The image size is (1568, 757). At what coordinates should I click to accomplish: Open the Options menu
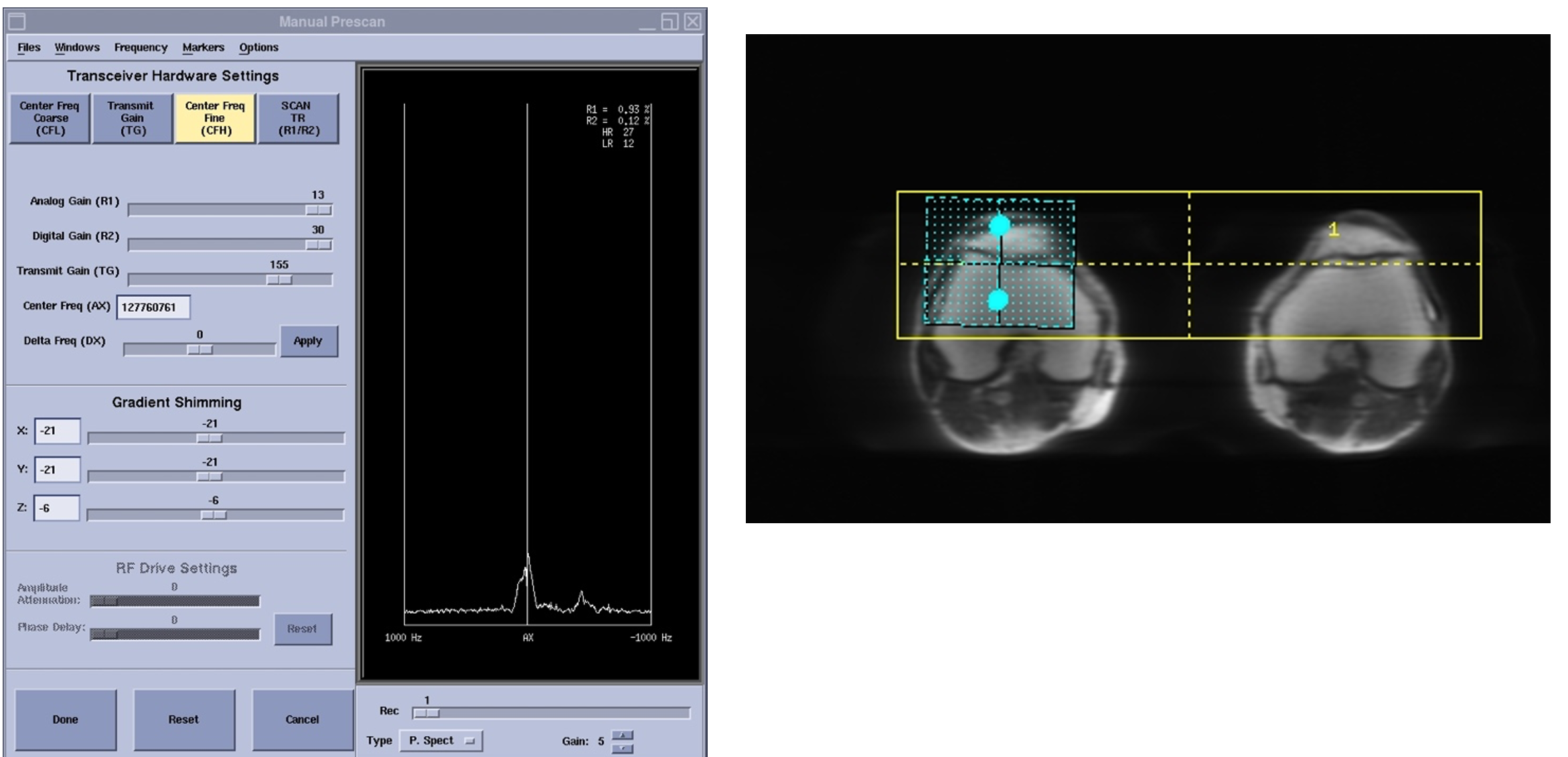(x=258, y=48)
